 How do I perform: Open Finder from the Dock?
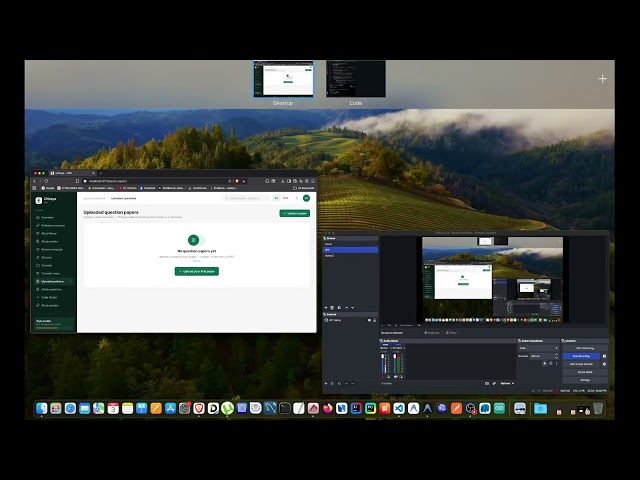tap(42, 408)
